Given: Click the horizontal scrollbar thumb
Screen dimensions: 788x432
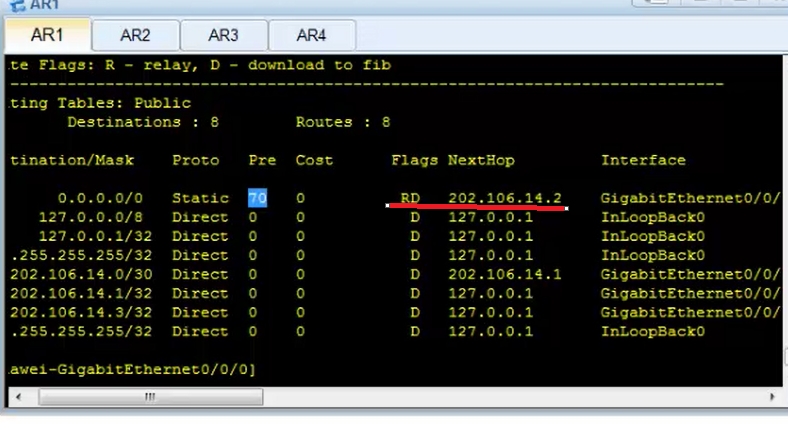Looking at the screenshot, I should [x=151, y=397].
